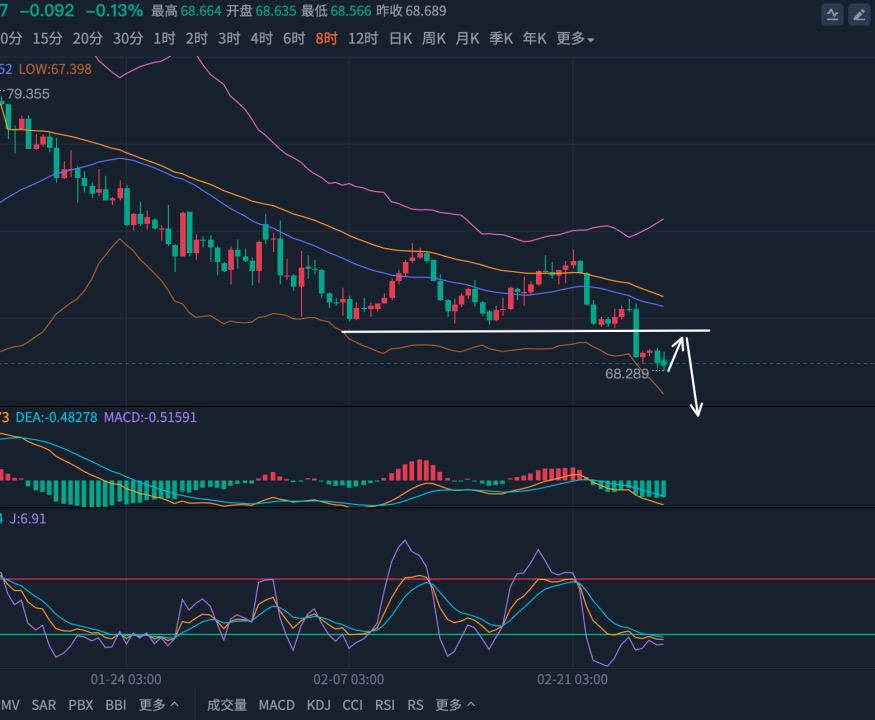Click the 开盘 68.635 quote value
Image resolution: width=875 pixels, height=720 pixels.
point(261,11)
